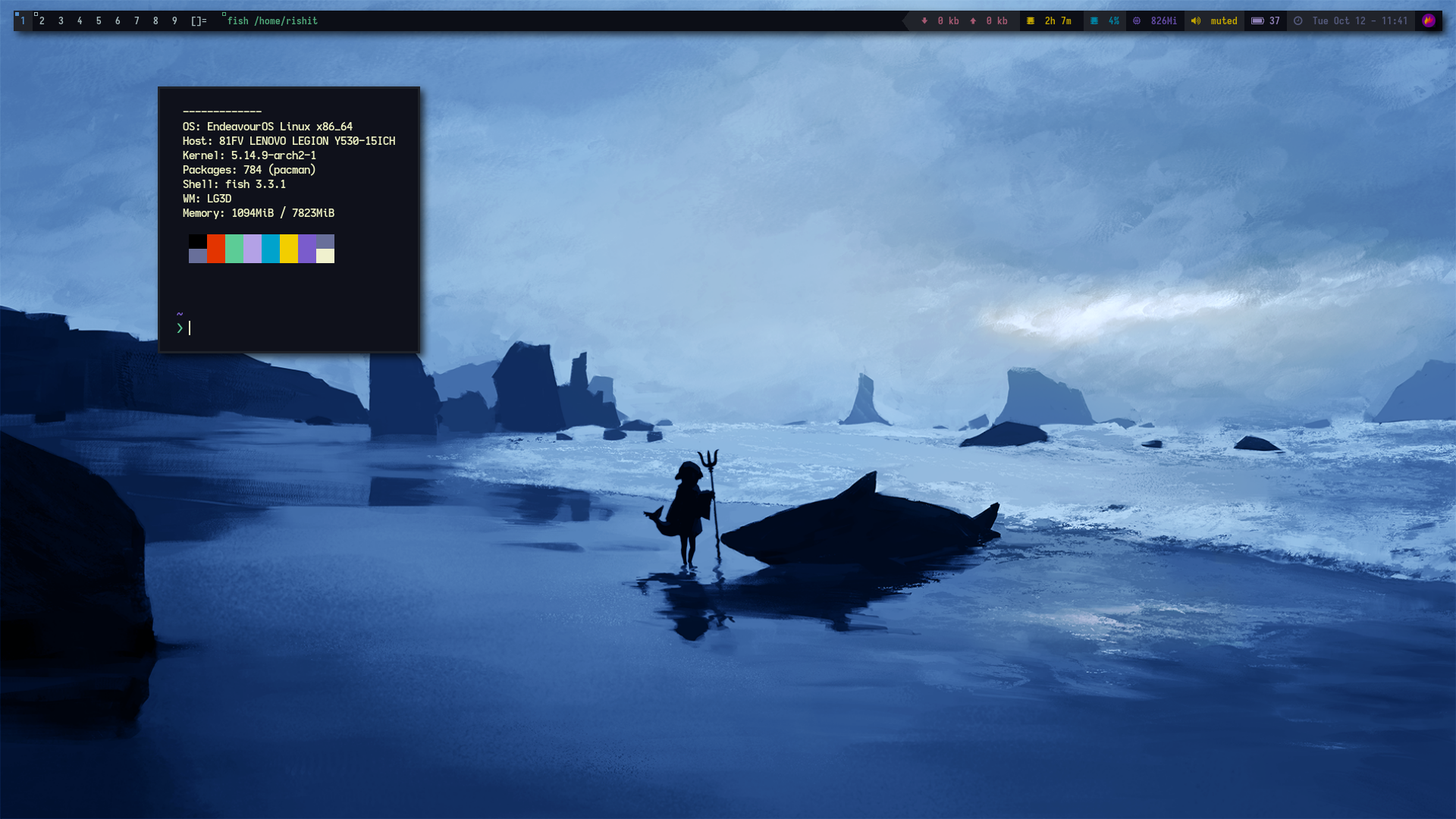Click the Host: 81FV LENOVO LEGION line
The height and width of the screenshot is (819, 1456).
pyautogui.click(x=289, y=141)
